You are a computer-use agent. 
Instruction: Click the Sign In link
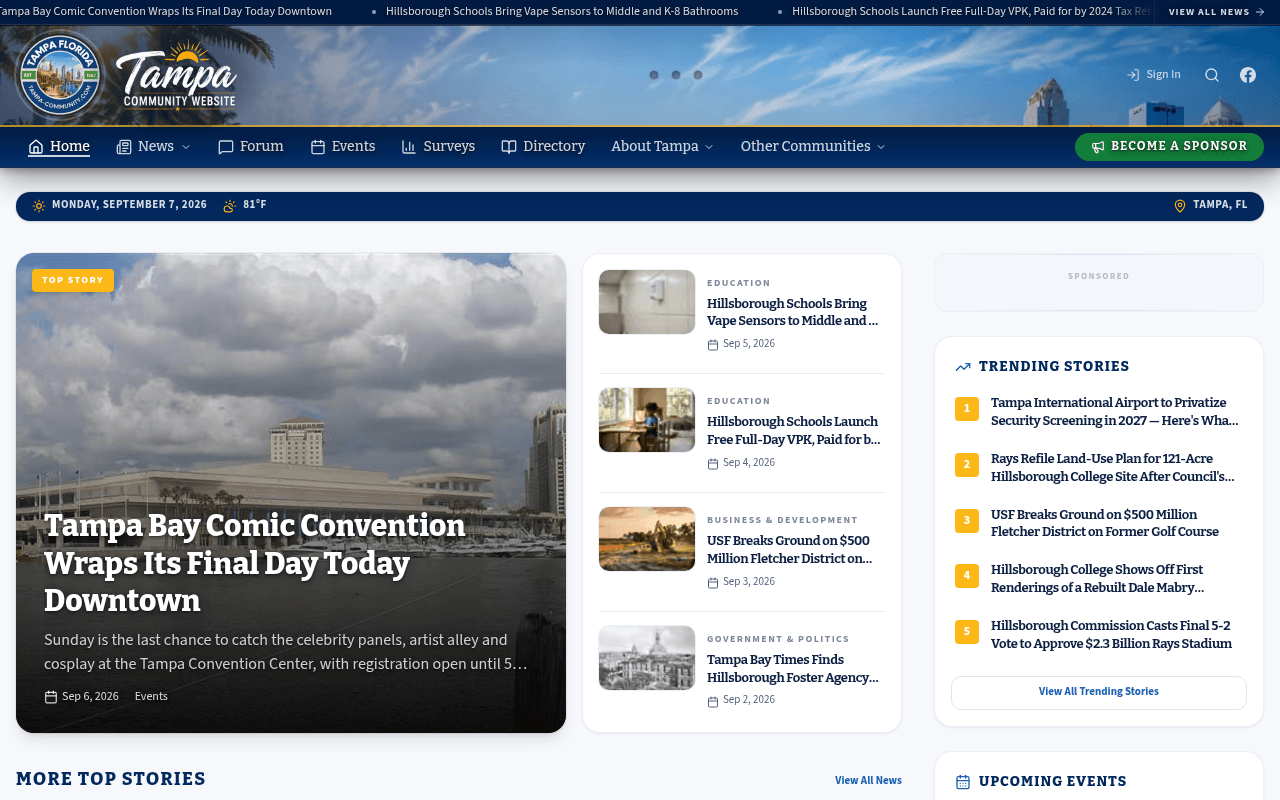(1153, 75)
